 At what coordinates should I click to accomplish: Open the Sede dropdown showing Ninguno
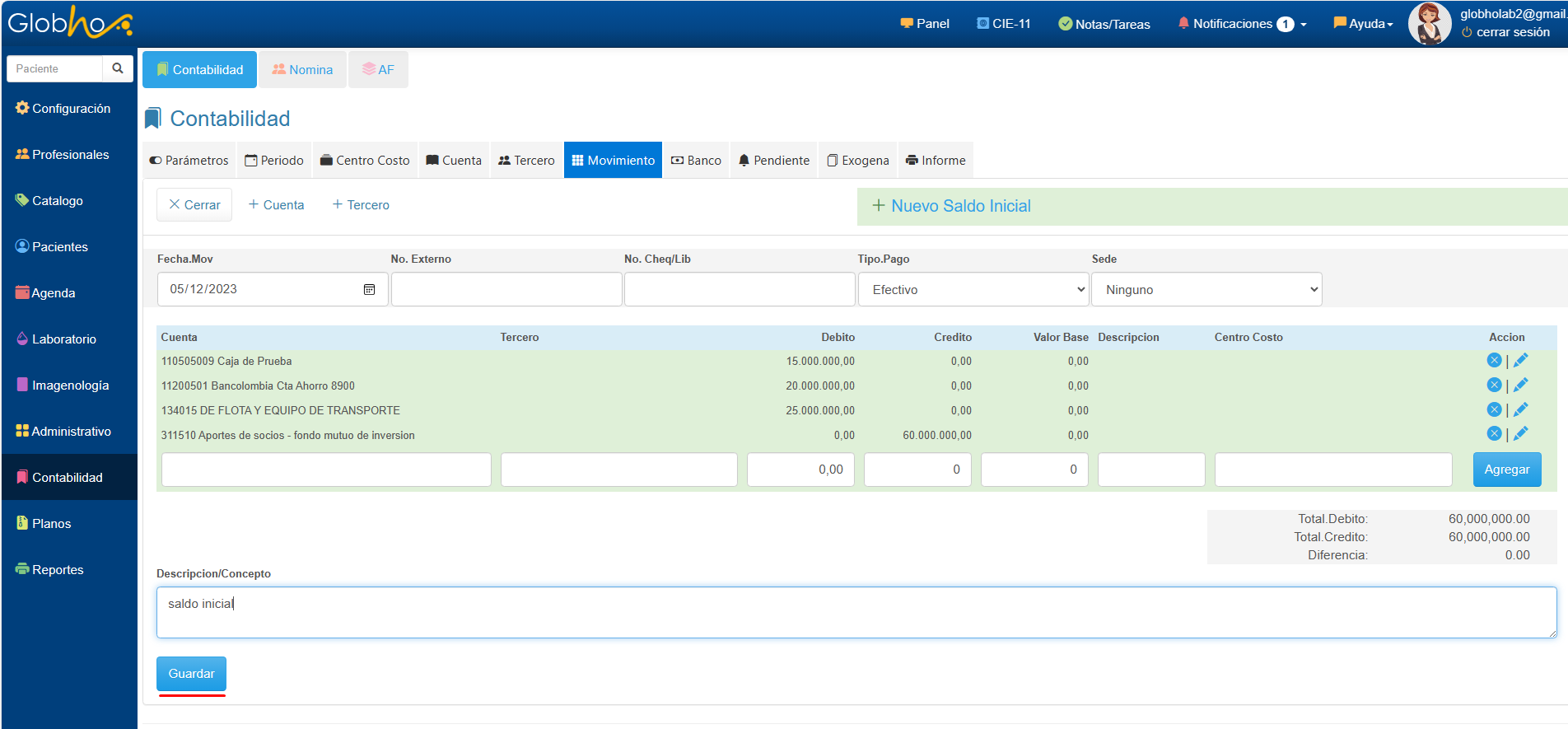[1206, 290]
